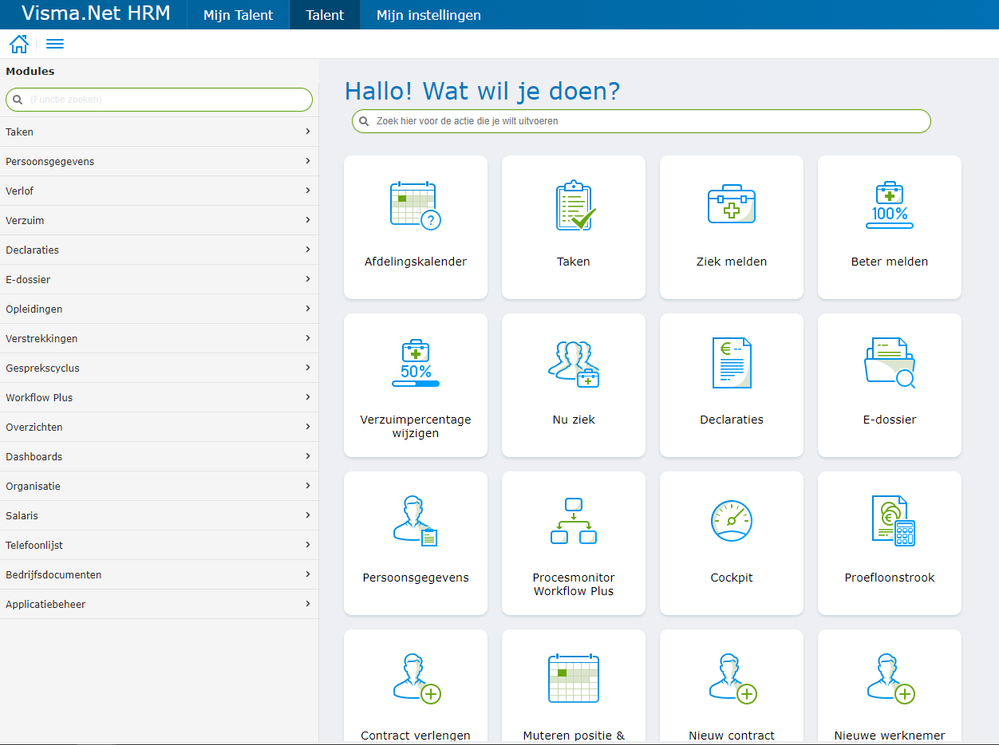Click the Ziek melden first-aid kit icon
Viewport: 999px width, 745px height.
(x=731, y=204)
